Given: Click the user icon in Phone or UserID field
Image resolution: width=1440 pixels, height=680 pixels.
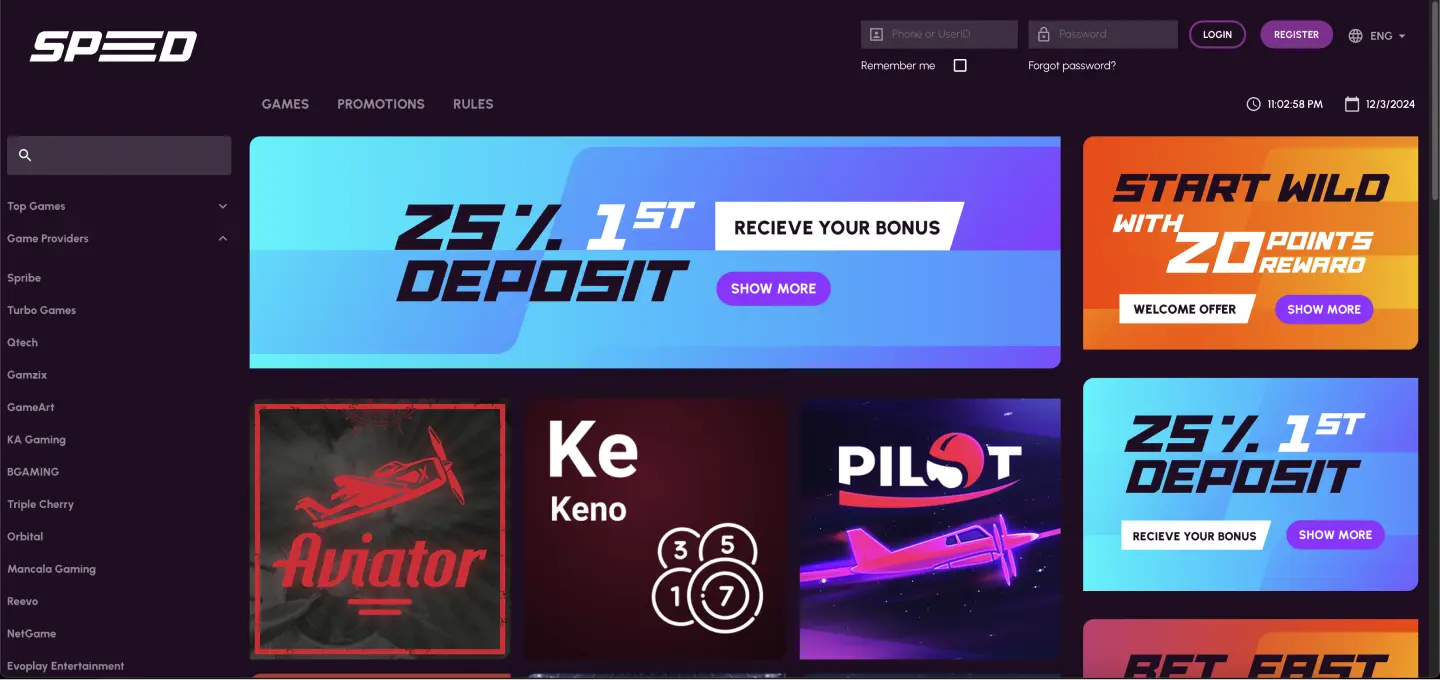Looking at the screenshot, I should coord(876,34).
